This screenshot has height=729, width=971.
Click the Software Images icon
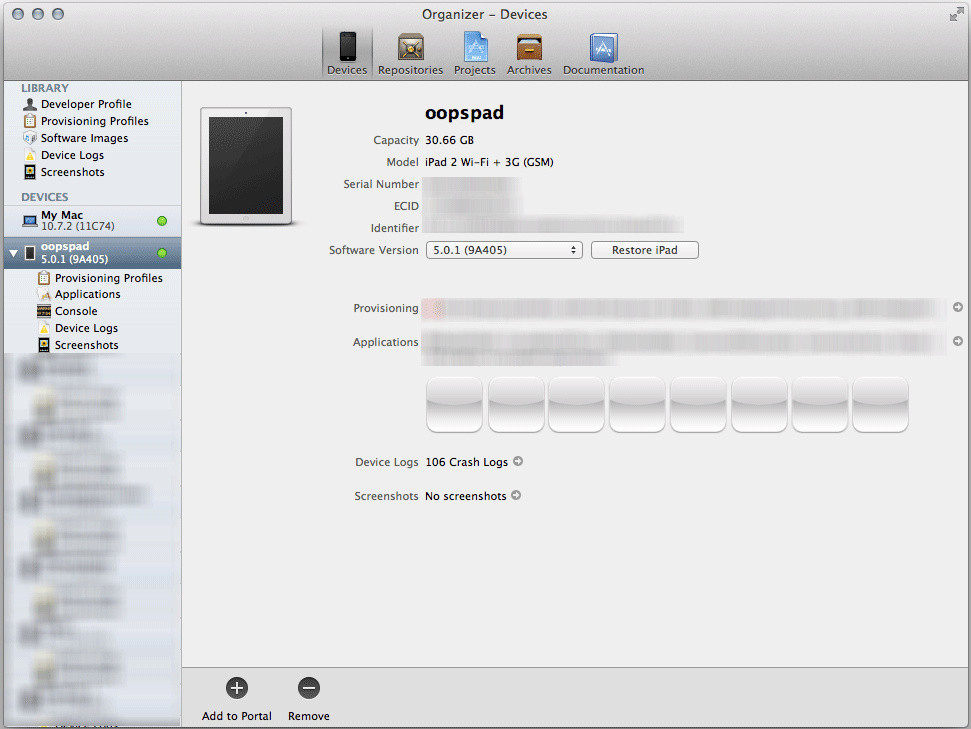(30, 138)
